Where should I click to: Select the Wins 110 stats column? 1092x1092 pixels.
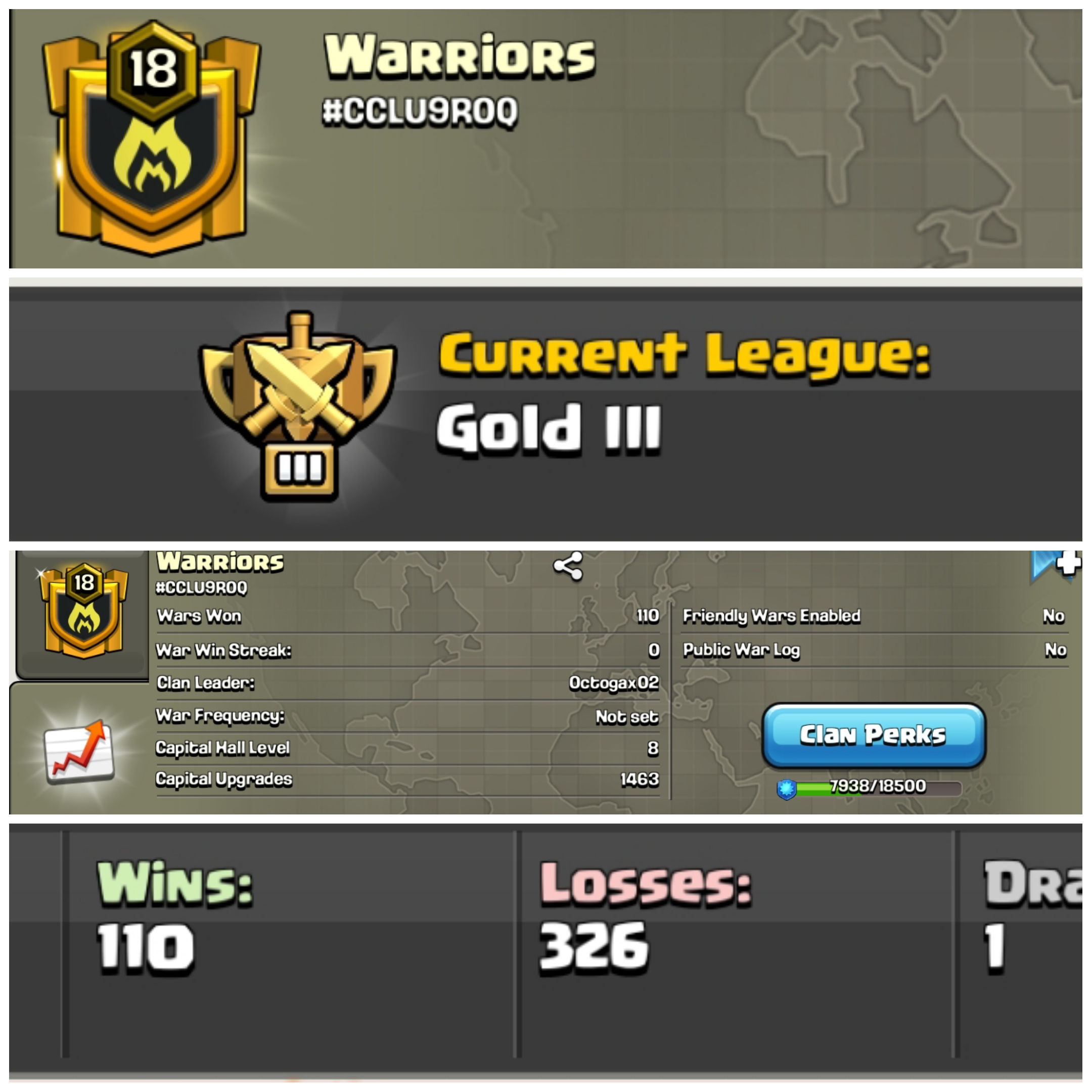click(x=292, y=944)
